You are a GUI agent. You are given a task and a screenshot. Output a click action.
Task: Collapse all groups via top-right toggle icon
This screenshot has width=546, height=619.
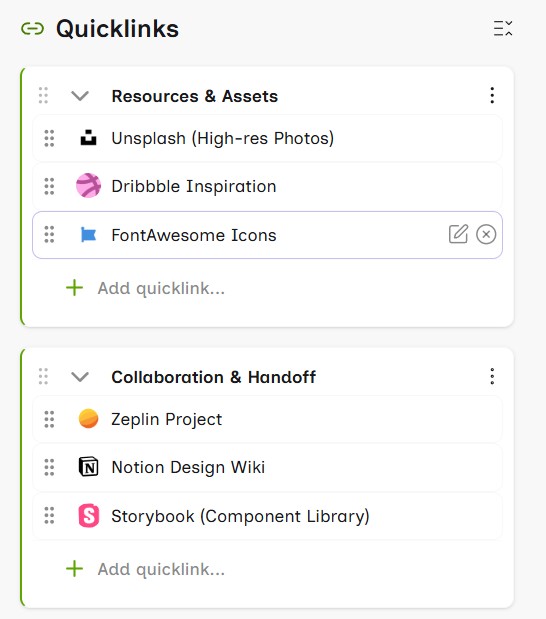[503, 28]
